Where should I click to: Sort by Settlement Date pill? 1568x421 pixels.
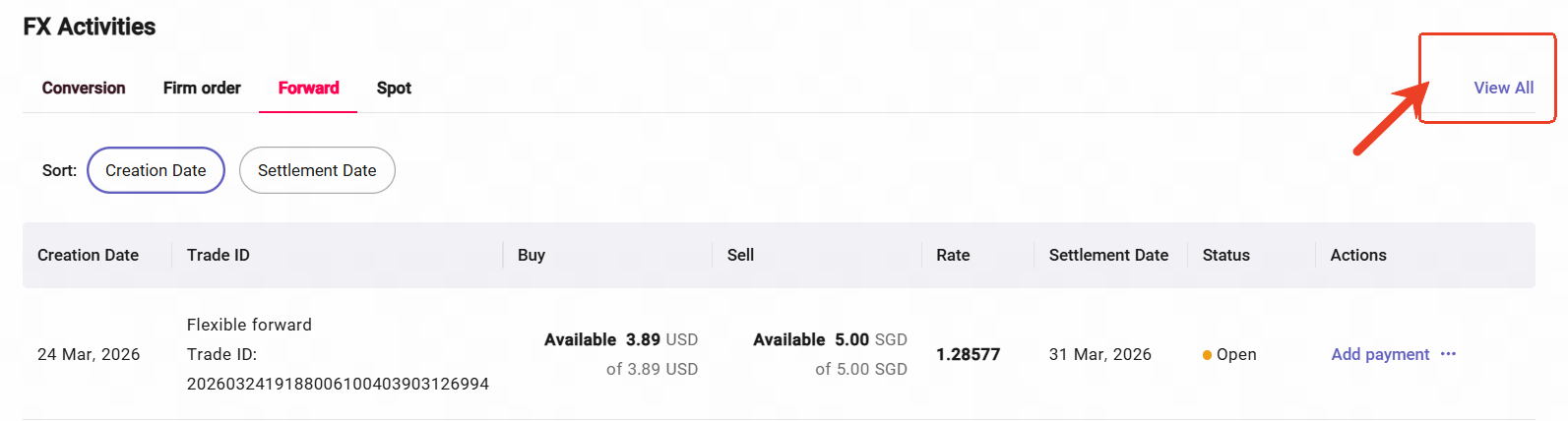[317, 170]
